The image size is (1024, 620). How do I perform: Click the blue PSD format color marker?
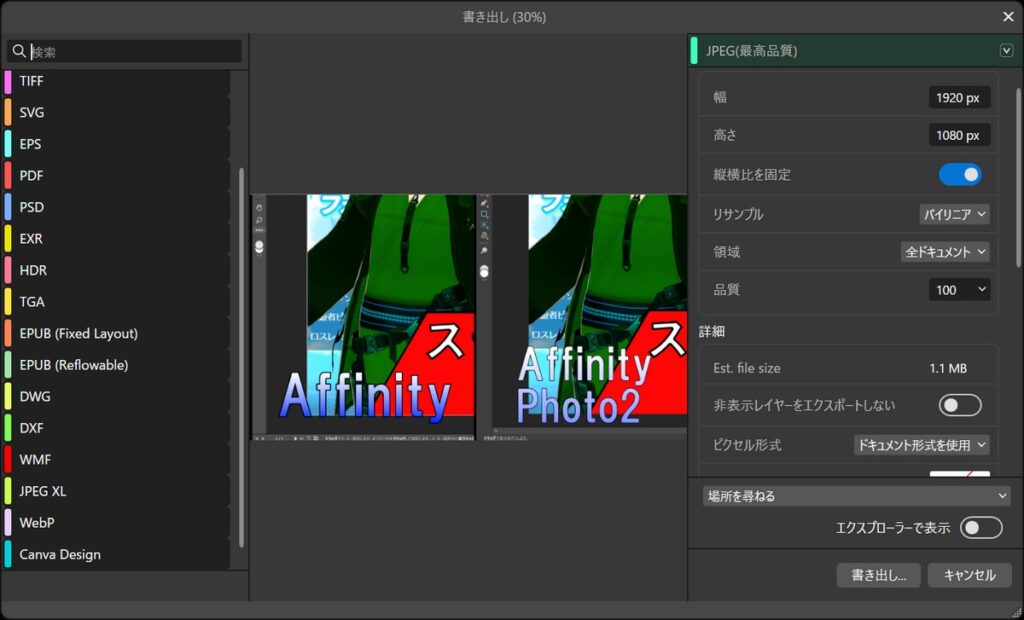pyautogui.click(x=8, y=207)
